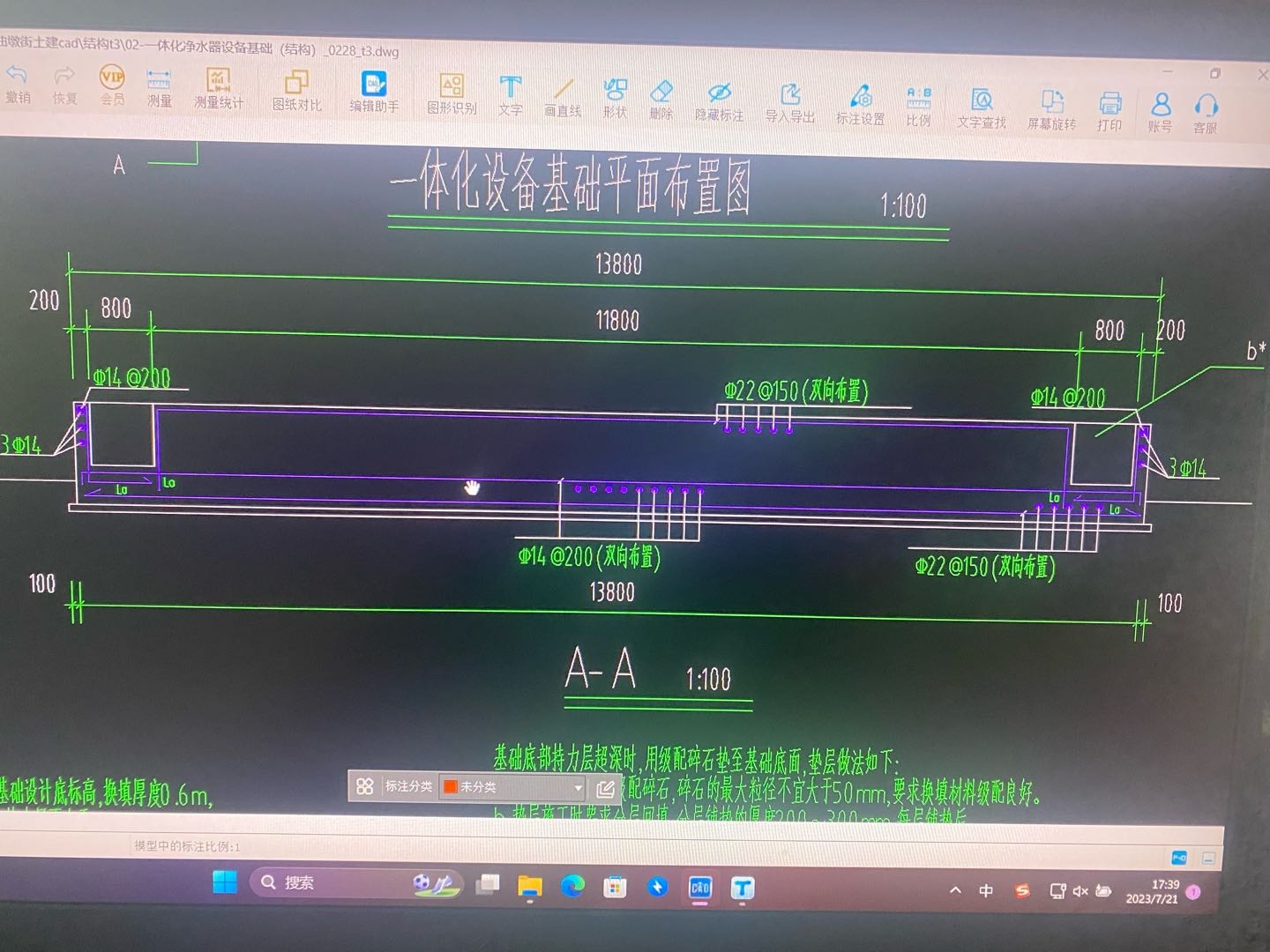Screen dimensions: 1270x952
Task: Click the blue pin taskbar icon
Action: [658, 887]
